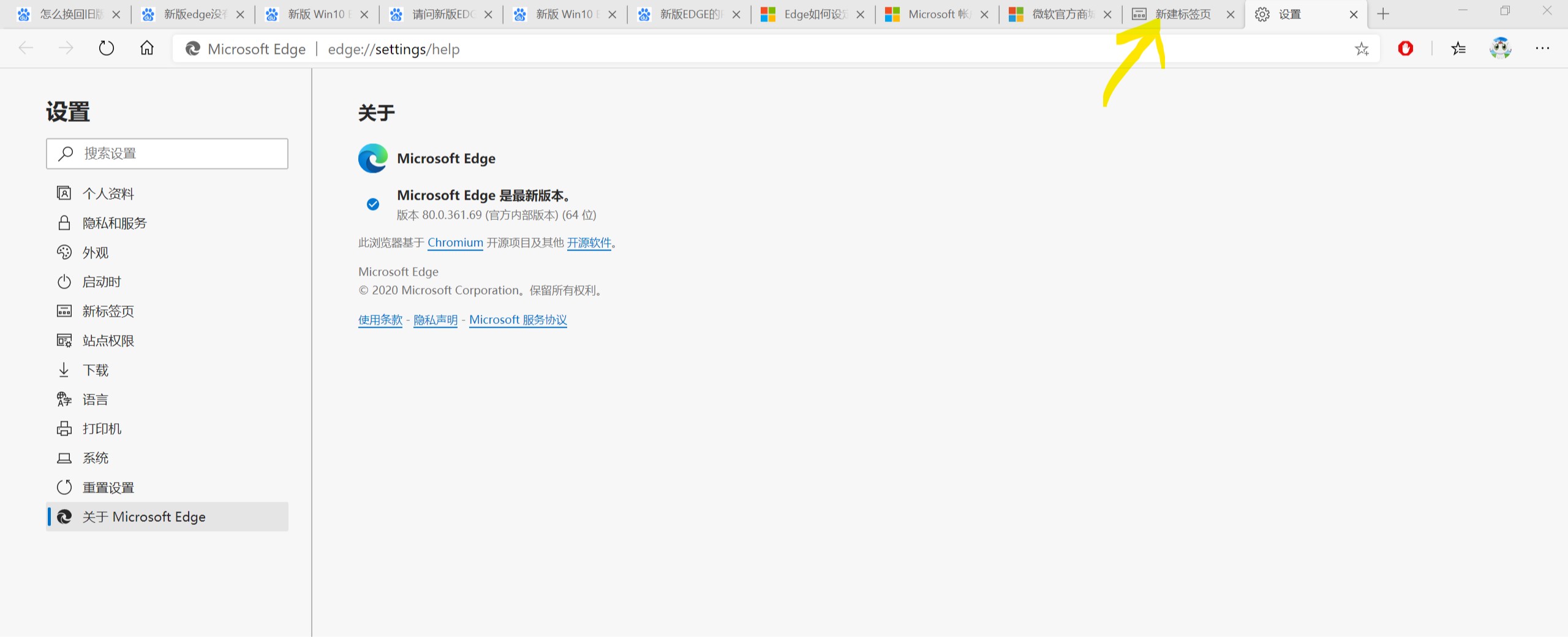Select 关于 Microsoft Edge in sidebar
Screen dimensions: 1568x637
pyautogui.click(x=167, y=517)
